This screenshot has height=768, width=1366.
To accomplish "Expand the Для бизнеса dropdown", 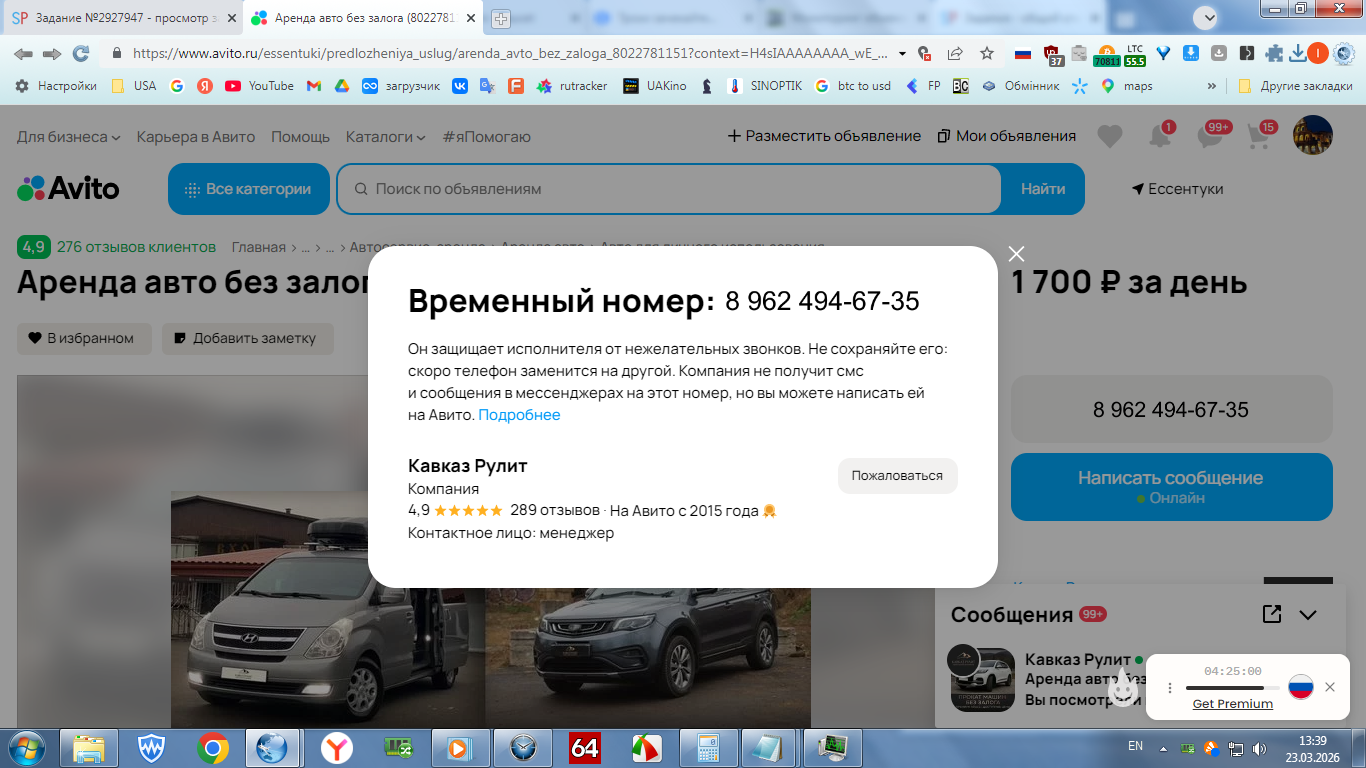I will tap(69, 136).
